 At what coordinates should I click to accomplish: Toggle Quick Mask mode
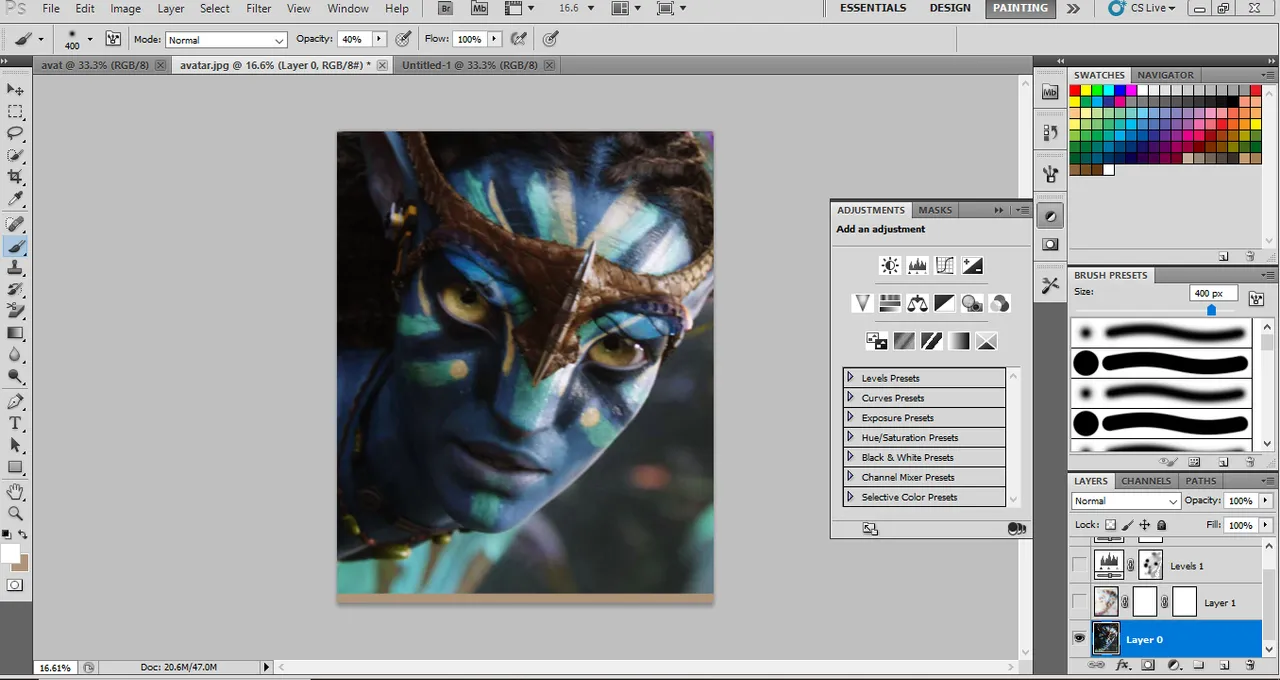pos(15,585)
